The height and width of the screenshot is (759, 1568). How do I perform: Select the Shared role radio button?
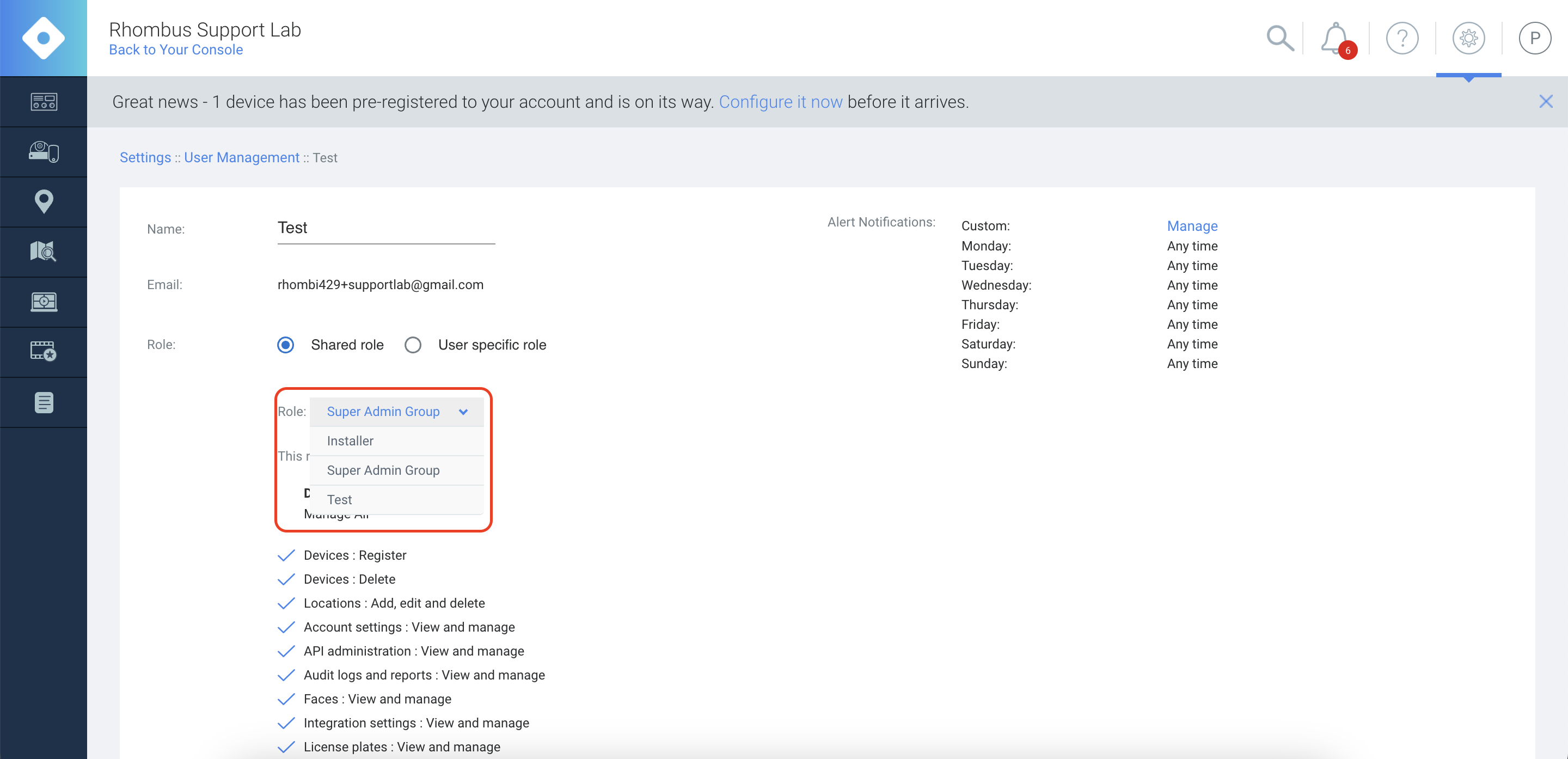coord(285,345)
